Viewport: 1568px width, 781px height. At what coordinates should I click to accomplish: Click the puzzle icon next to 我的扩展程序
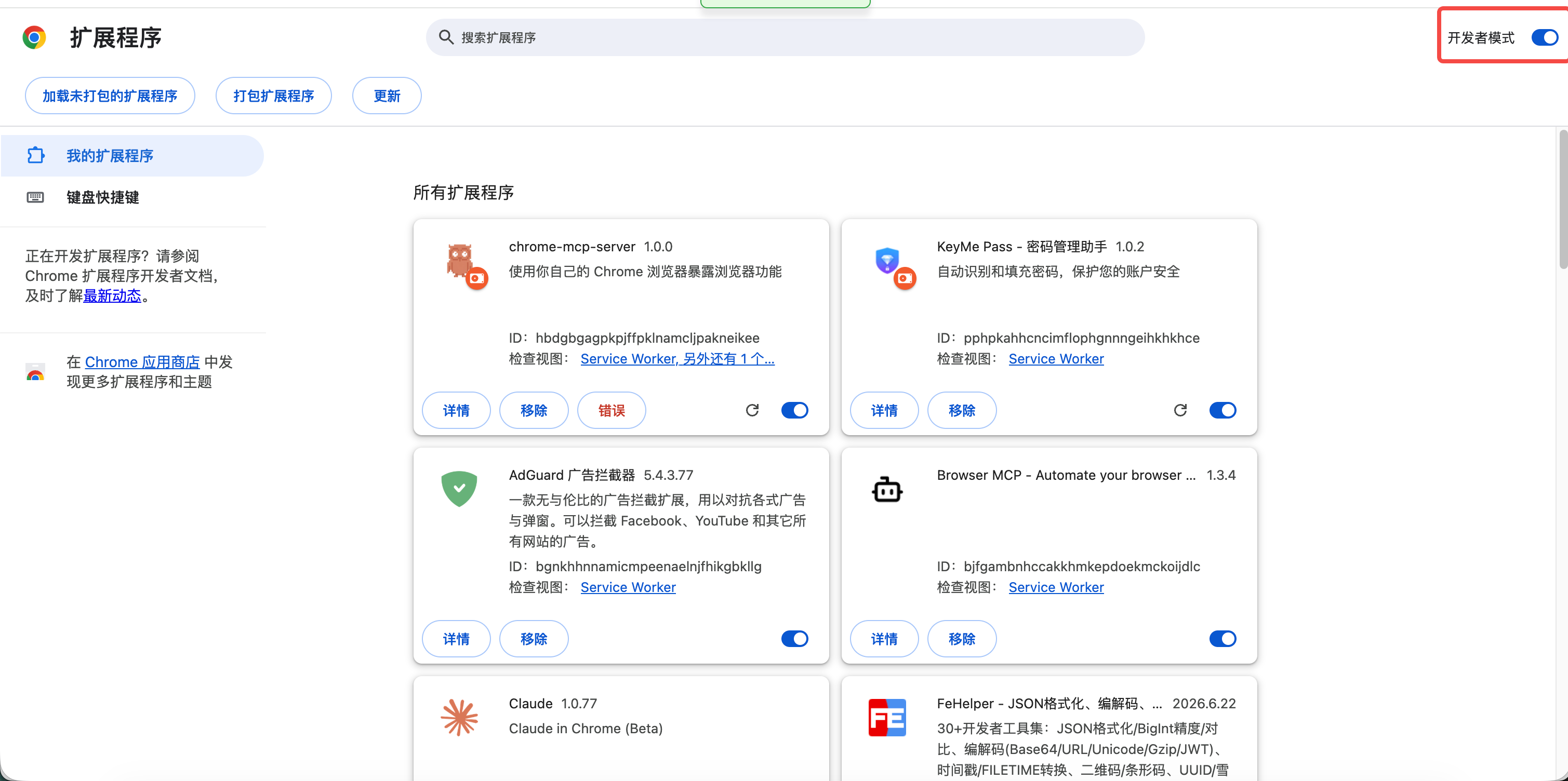point(36,156)
